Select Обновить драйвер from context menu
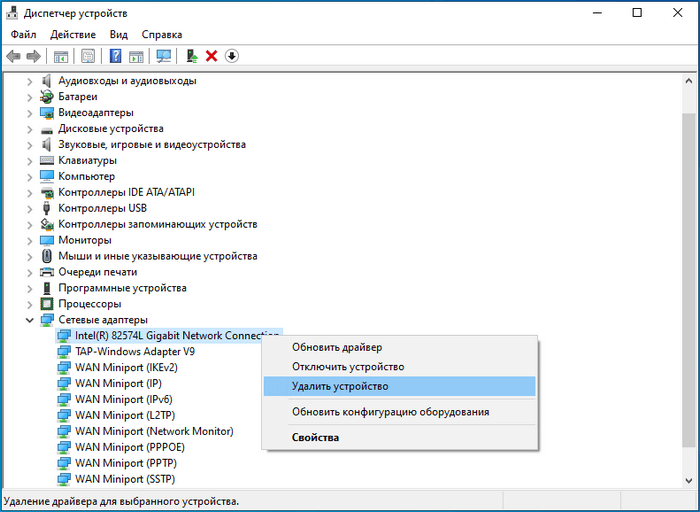Viewport: 700px width, 512px height. [x=337, y=347]
